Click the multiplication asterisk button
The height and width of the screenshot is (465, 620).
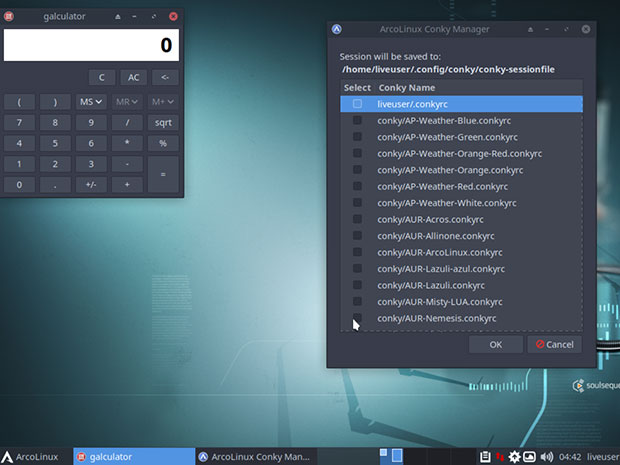pos(127,143)
